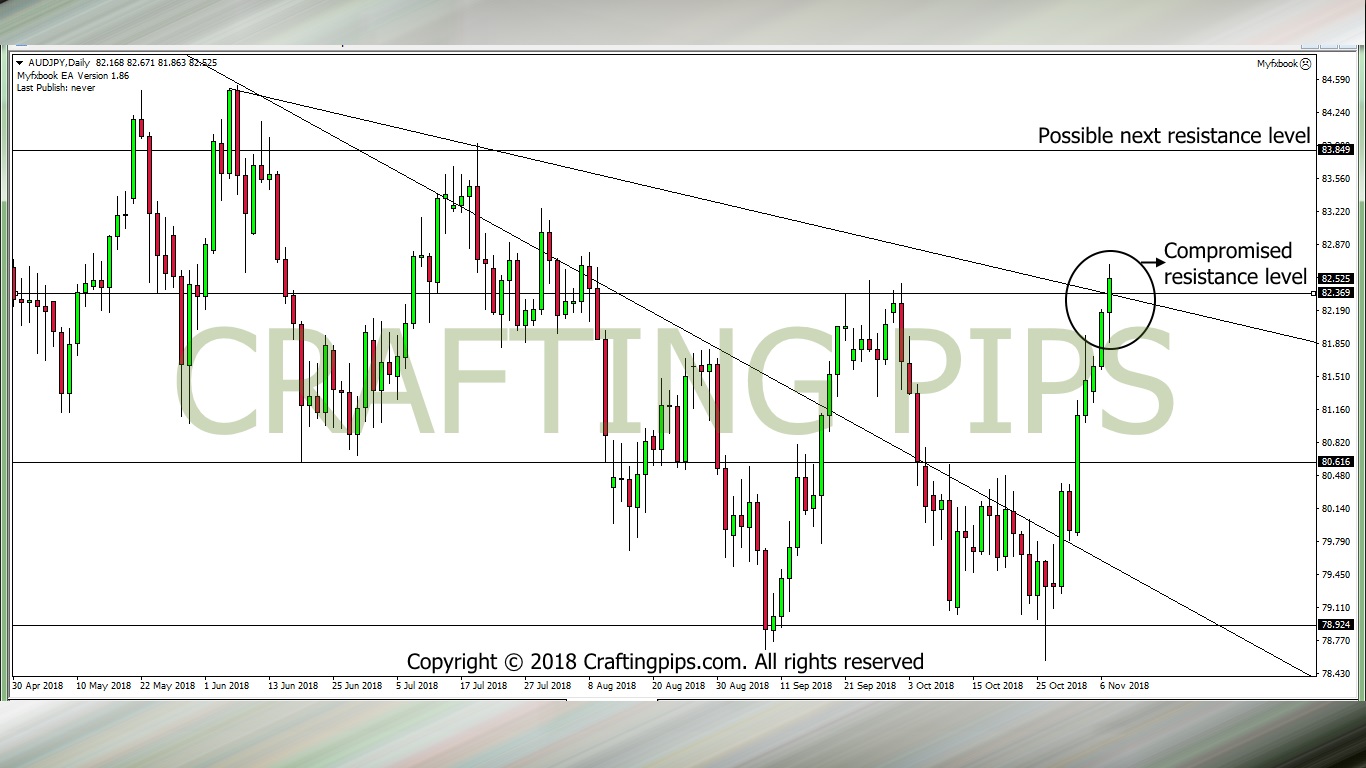Click the 8 Aug 2018 date label

pyautogui.click(x=612, y=686)
